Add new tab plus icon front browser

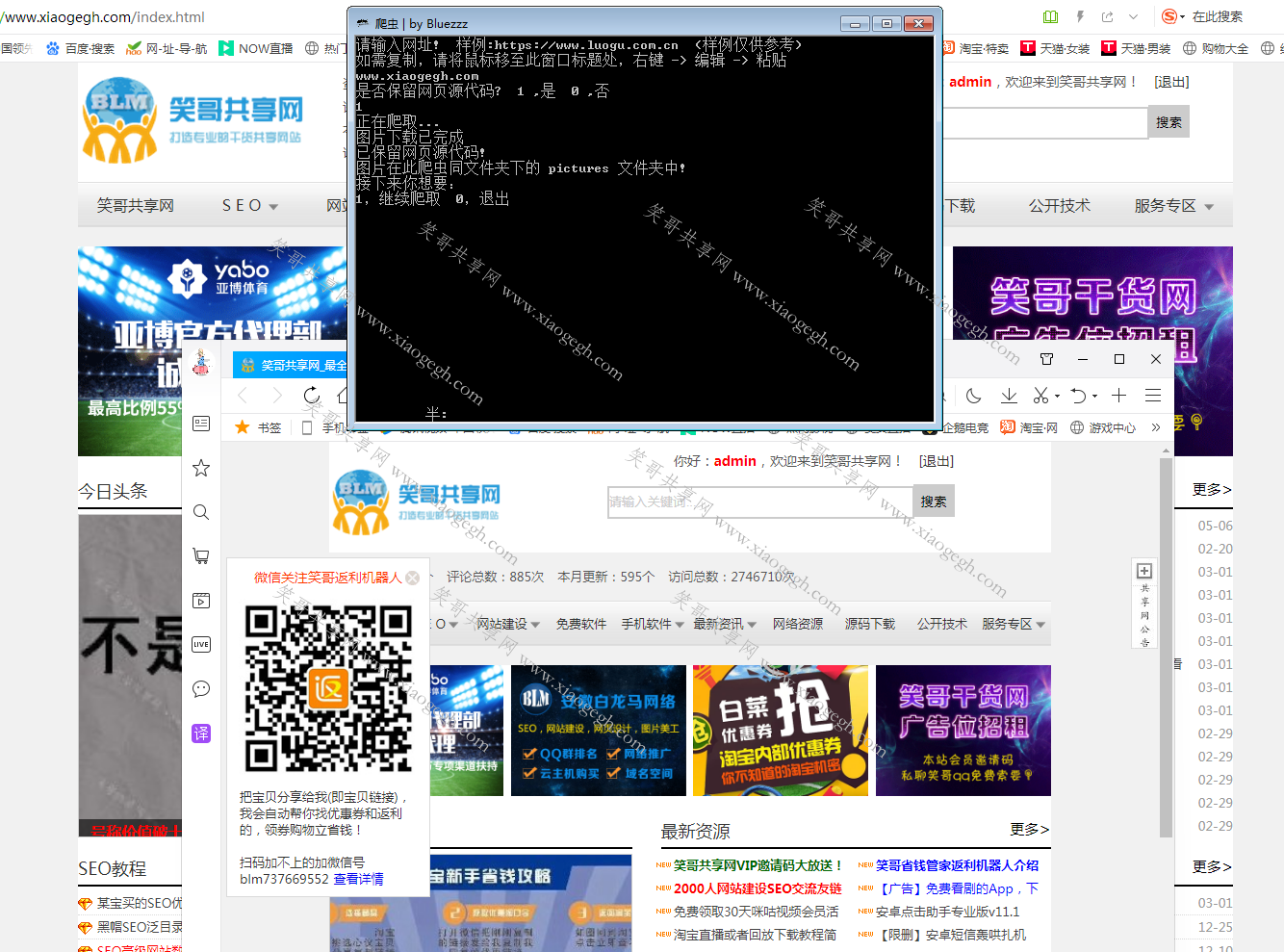1118,396
